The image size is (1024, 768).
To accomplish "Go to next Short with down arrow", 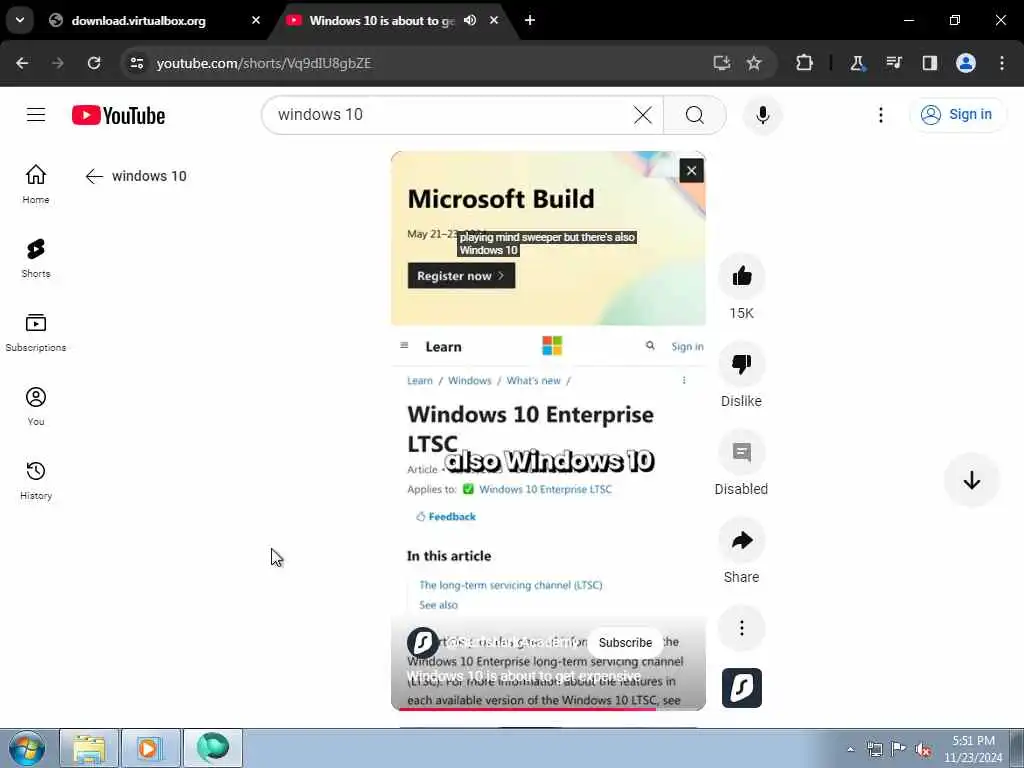I will (x=972, y=480).
